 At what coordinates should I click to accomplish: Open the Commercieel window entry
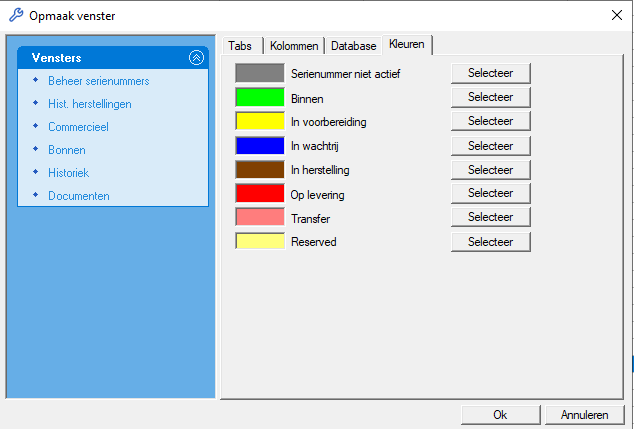point(78,127)
